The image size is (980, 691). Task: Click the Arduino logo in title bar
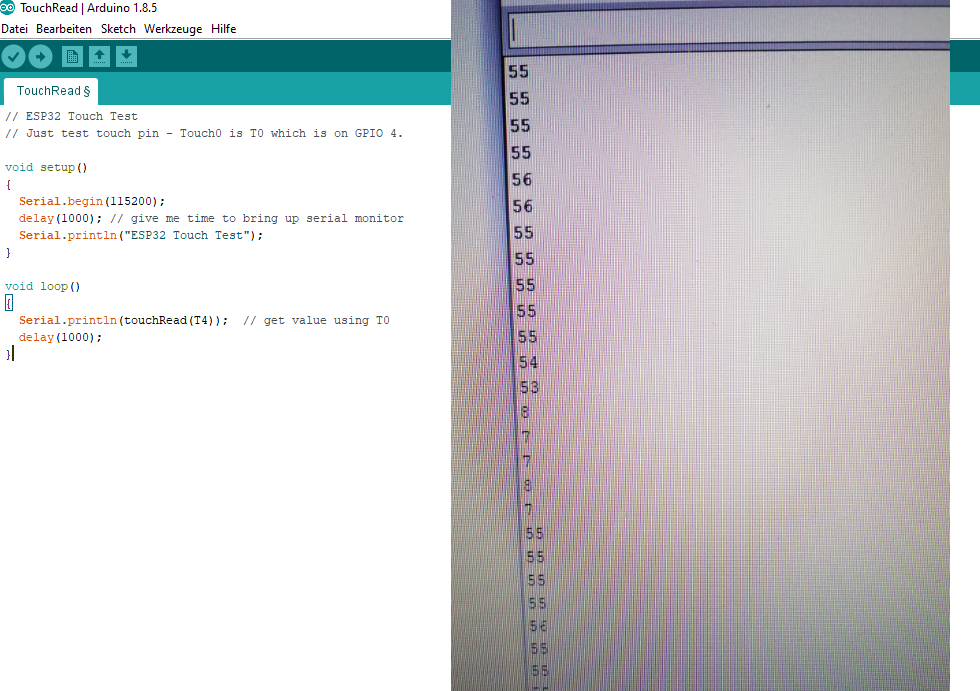coord(8,7)
